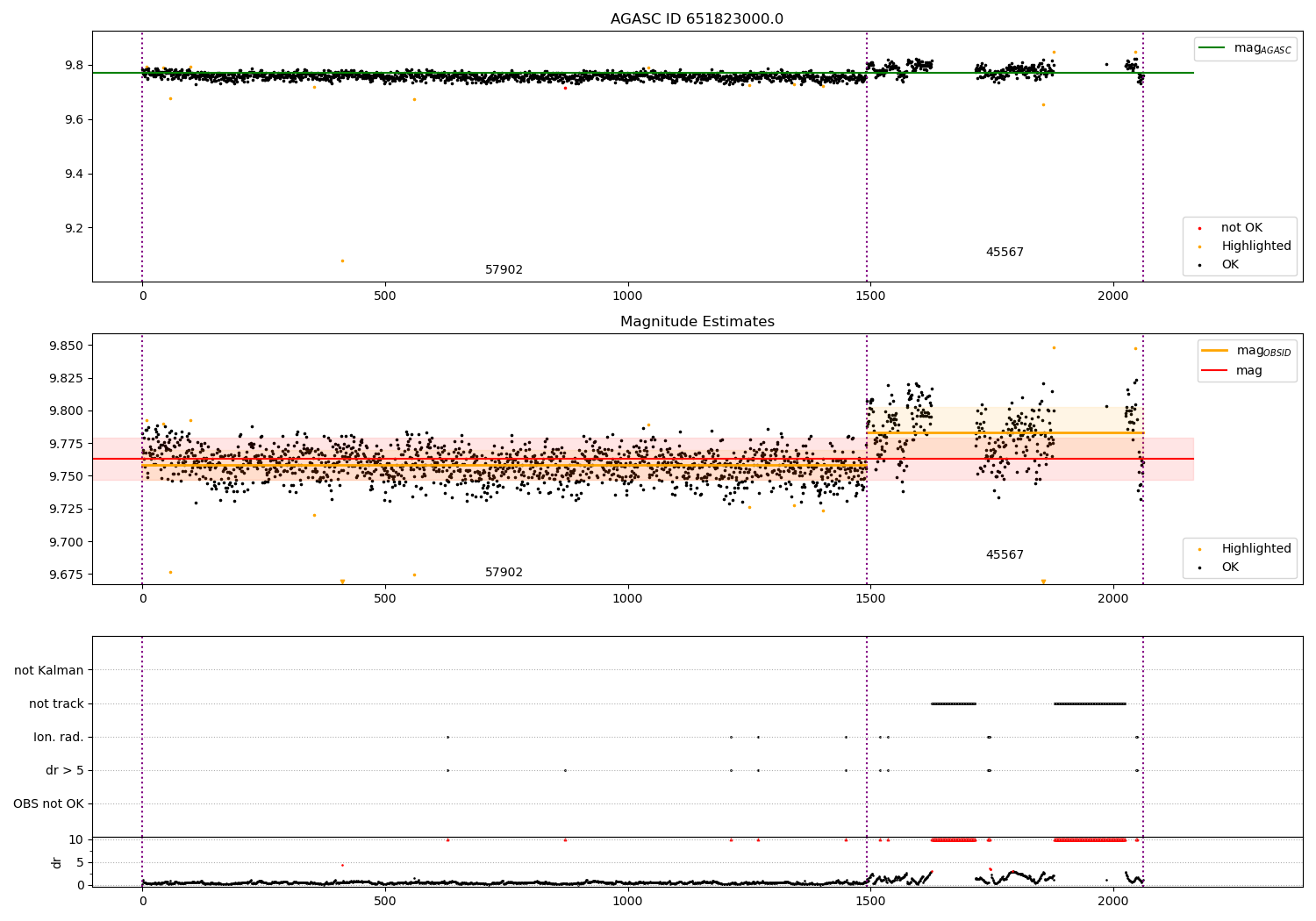Click the 'Magnitude Estimates' plot title
The image size is (1316, 921).
[x=697, y=322]
